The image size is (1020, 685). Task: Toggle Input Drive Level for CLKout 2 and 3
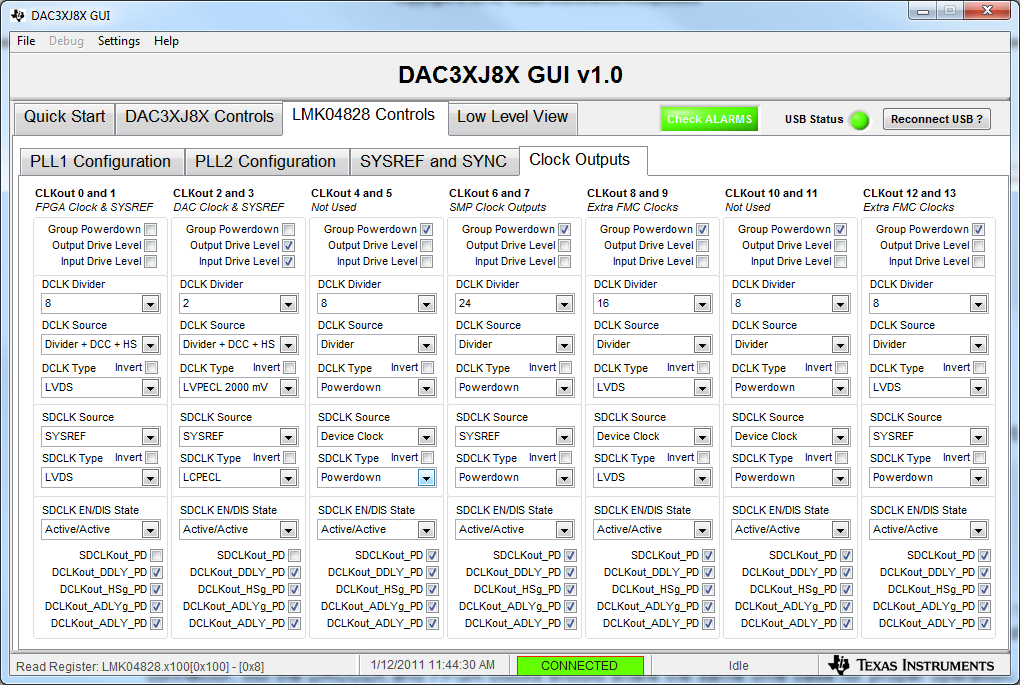click(289, 262)
